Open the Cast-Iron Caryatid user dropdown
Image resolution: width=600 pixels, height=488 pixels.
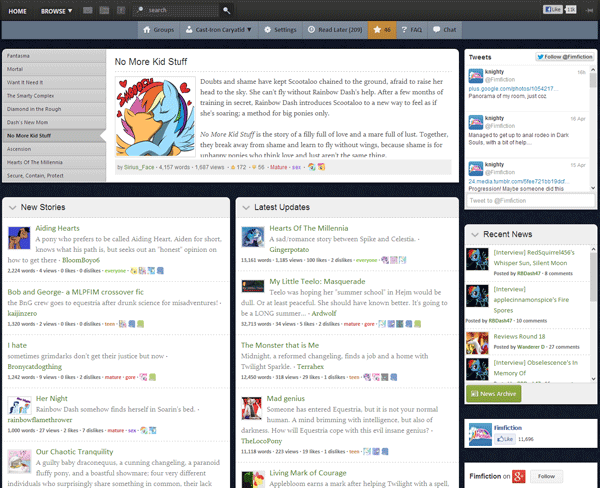pyautogui.click(x=218, y=29)
